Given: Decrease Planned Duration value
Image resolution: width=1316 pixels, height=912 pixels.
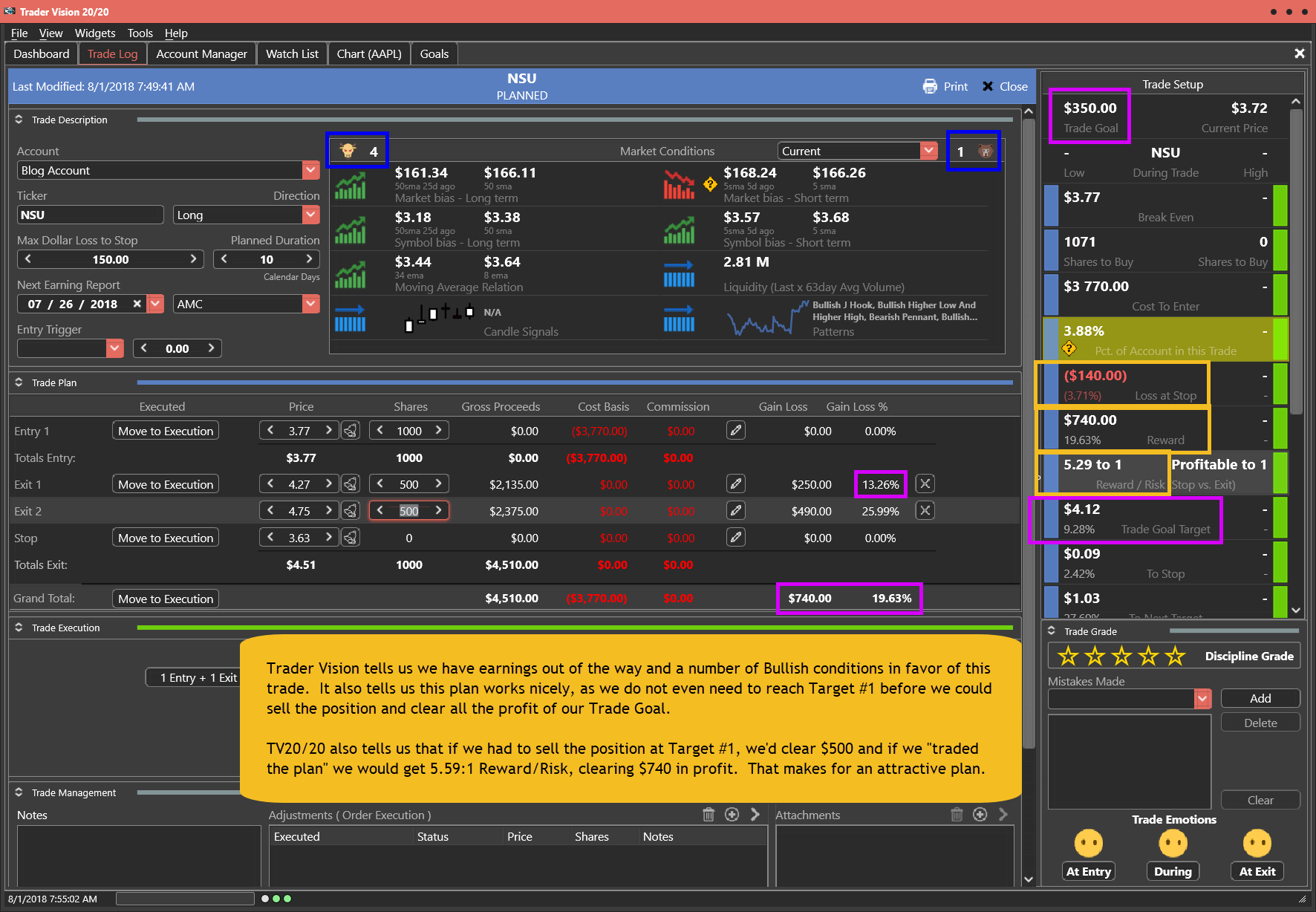Looking at the screenshot, I should (224, 259).
